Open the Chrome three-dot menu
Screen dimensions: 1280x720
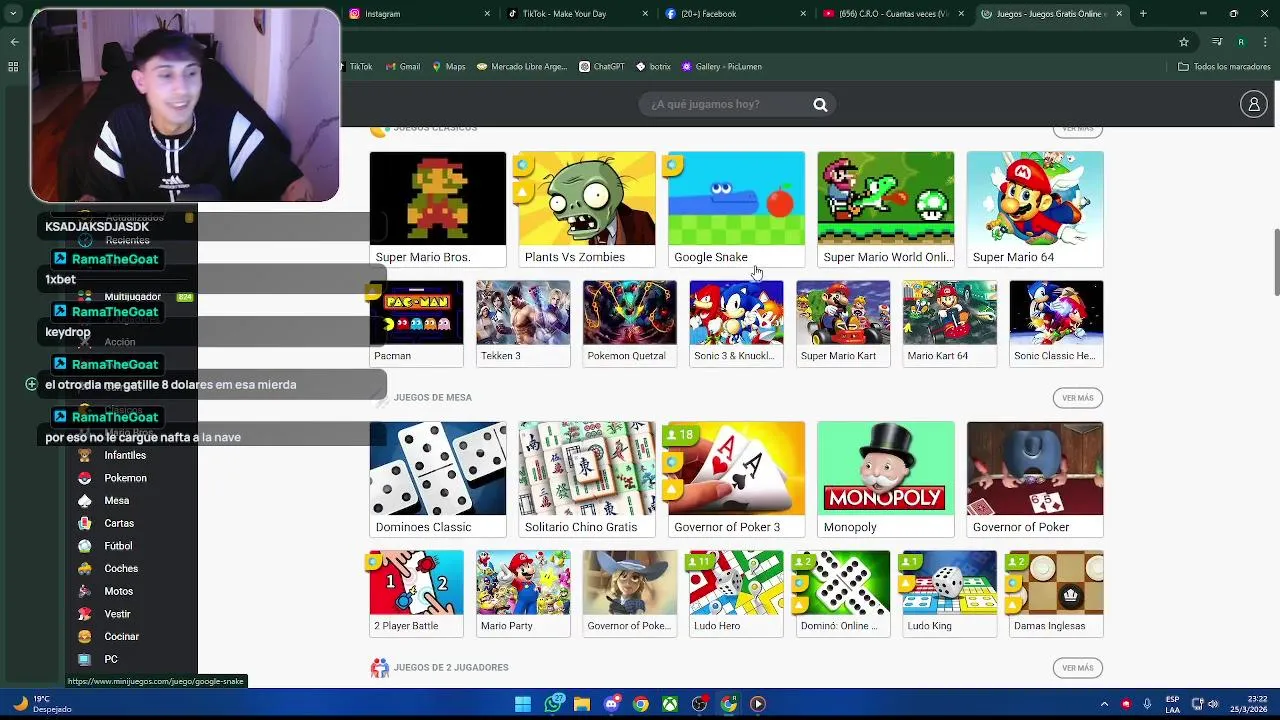point(1265,42)
